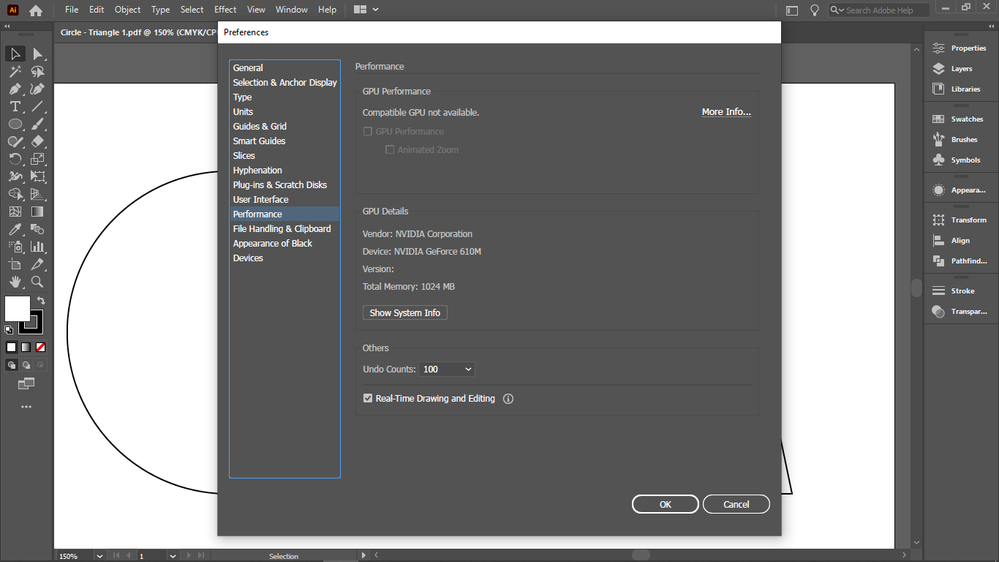Image resolution: width=999 pixels, height=562 pixels.
Task: Open the zoom level dropdown
Action: click(99, 556)
